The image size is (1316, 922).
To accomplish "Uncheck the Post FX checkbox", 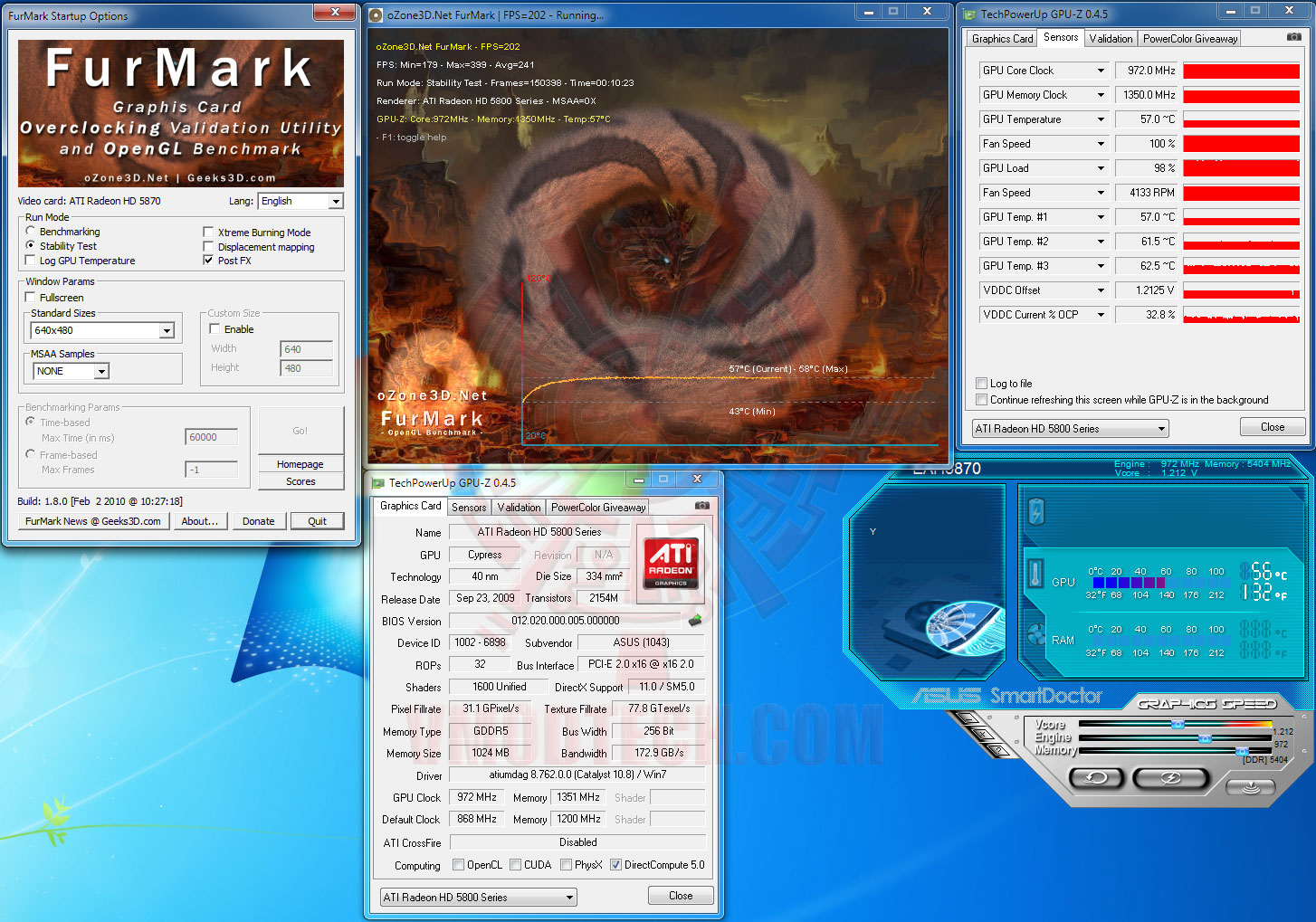I will [209, 261].
